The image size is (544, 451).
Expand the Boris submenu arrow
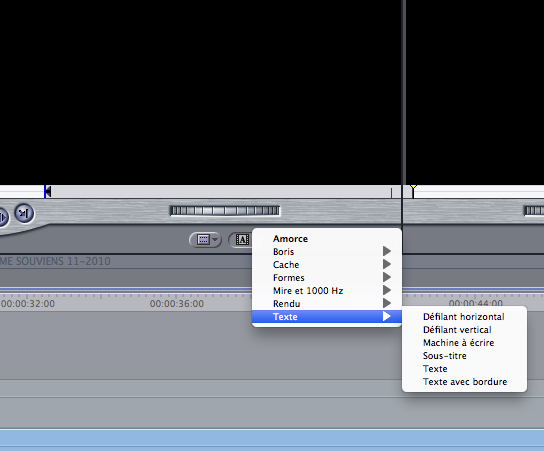coord(387,251)
